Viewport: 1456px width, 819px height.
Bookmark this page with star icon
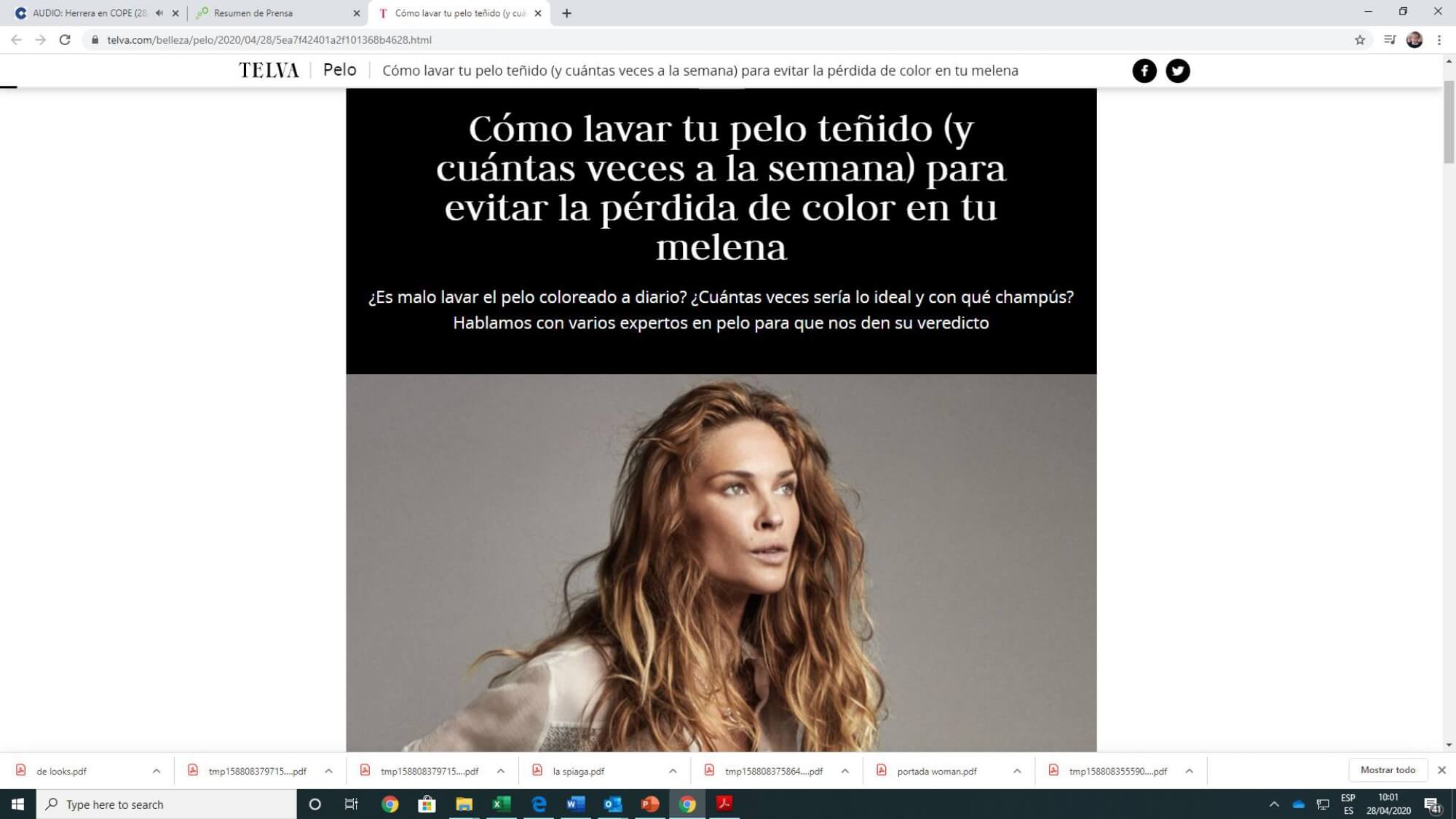1359,40
